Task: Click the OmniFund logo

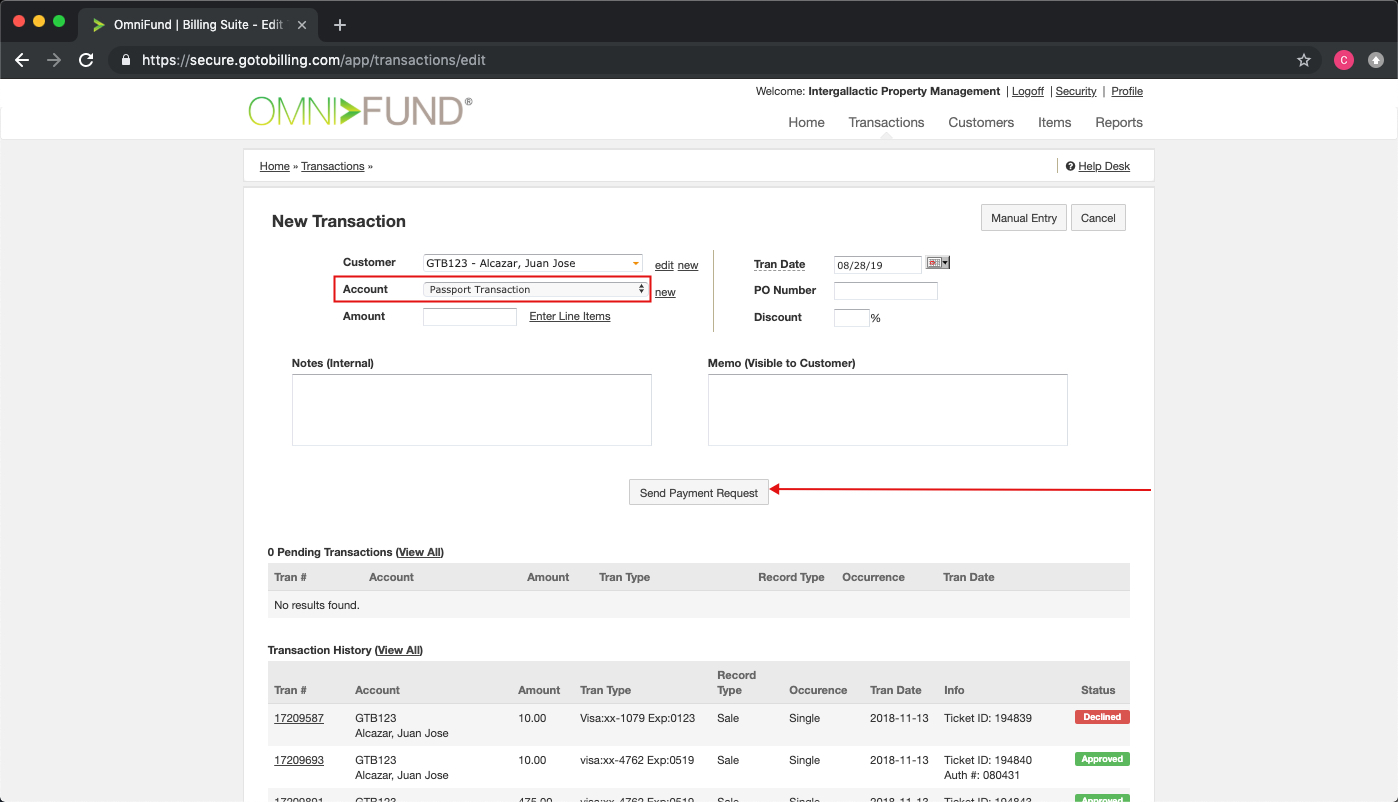Action: coord(360,110)
